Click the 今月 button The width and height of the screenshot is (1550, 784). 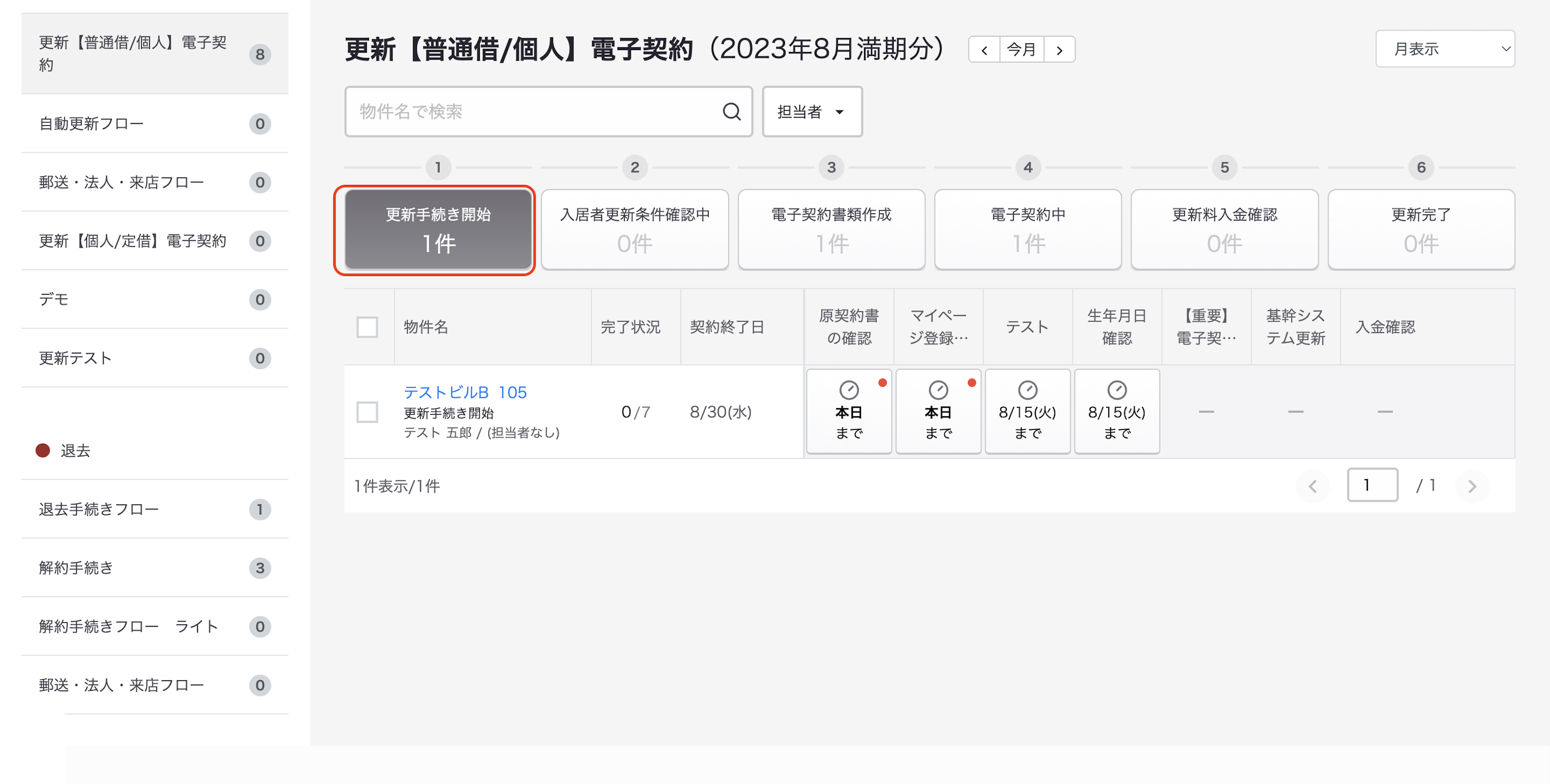click(1021, 50)
